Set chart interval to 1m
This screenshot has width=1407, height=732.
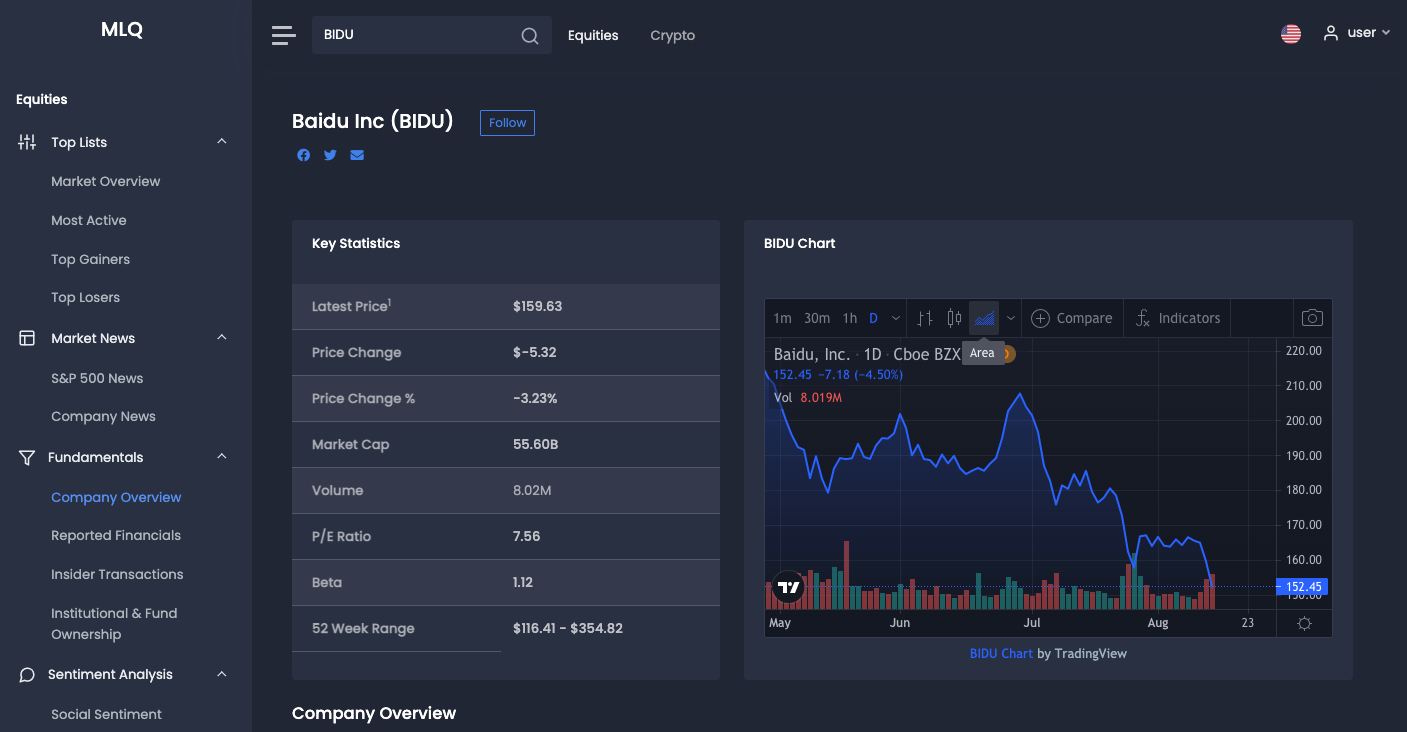click(x=782, y=318)
